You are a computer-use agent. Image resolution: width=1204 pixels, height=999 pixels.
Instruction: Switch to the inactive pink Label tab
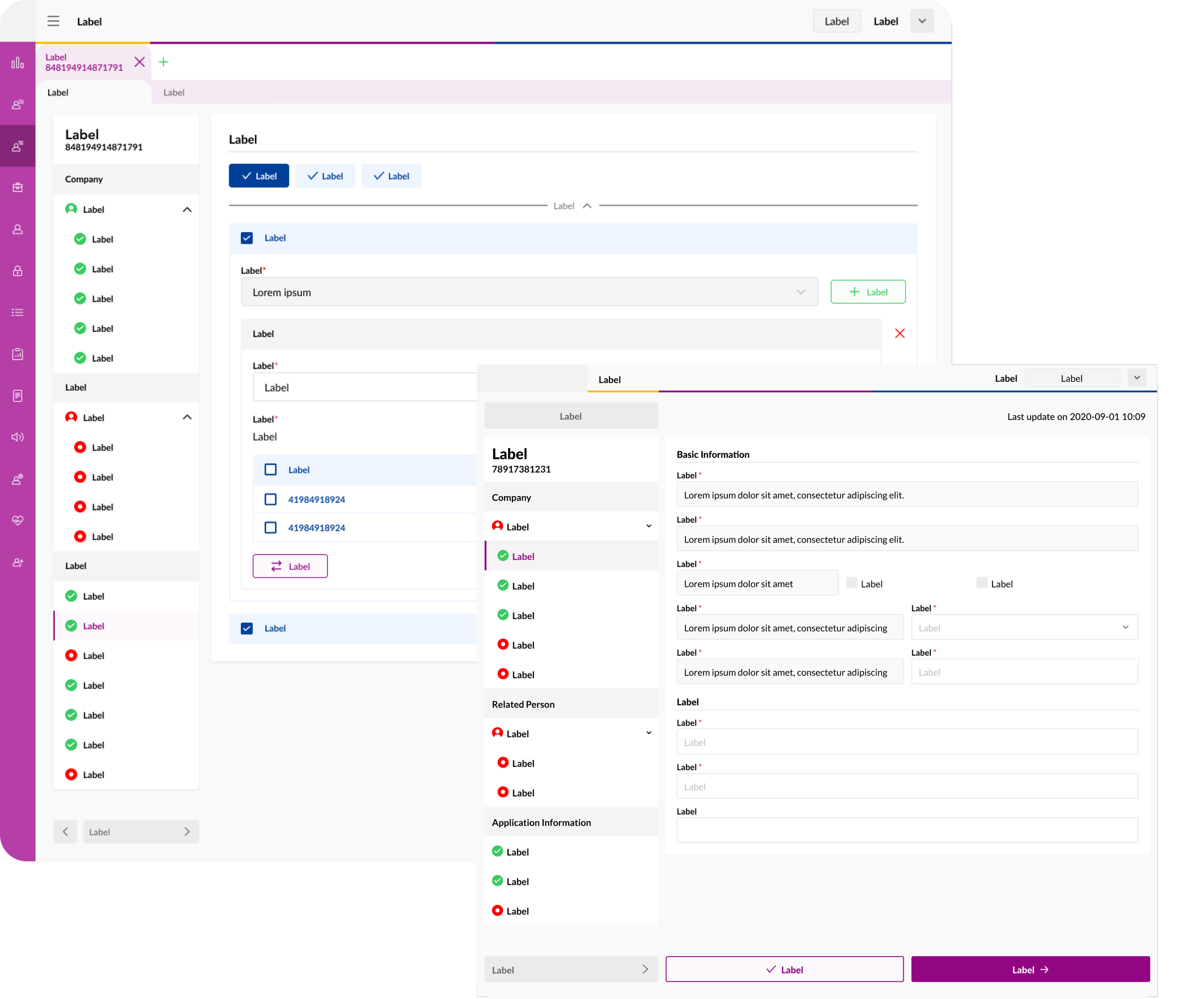click(x=174, y=92)
